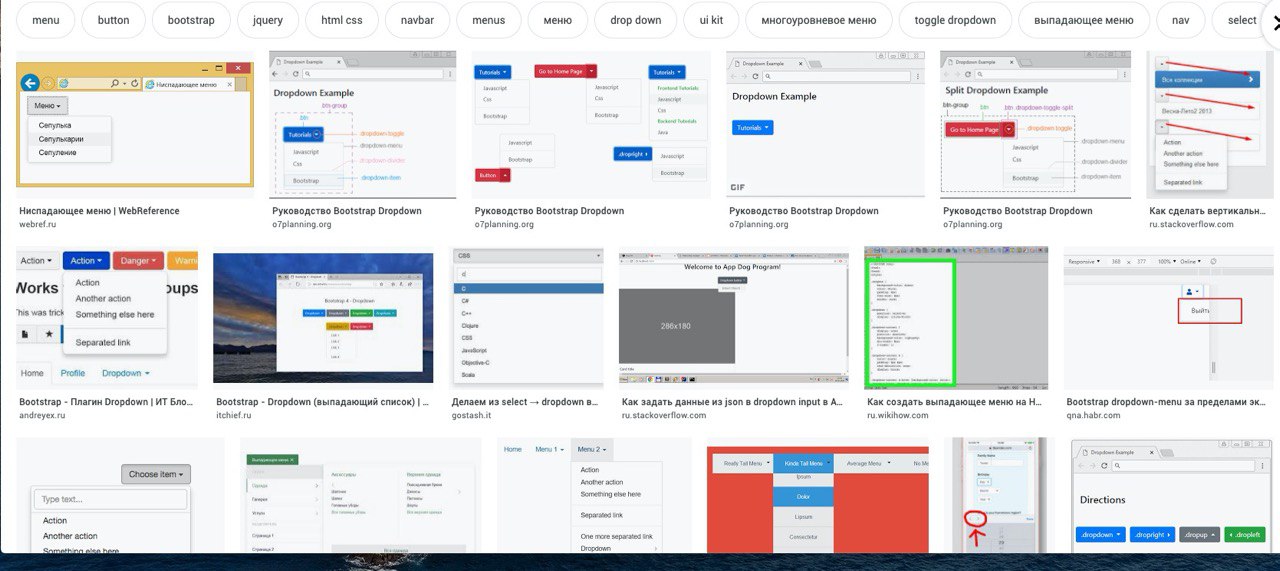Open "Bootstrap - Плагин Dropdown" title link
Image resolution: width=1280 pixels, height=571 pixels.
108,402
